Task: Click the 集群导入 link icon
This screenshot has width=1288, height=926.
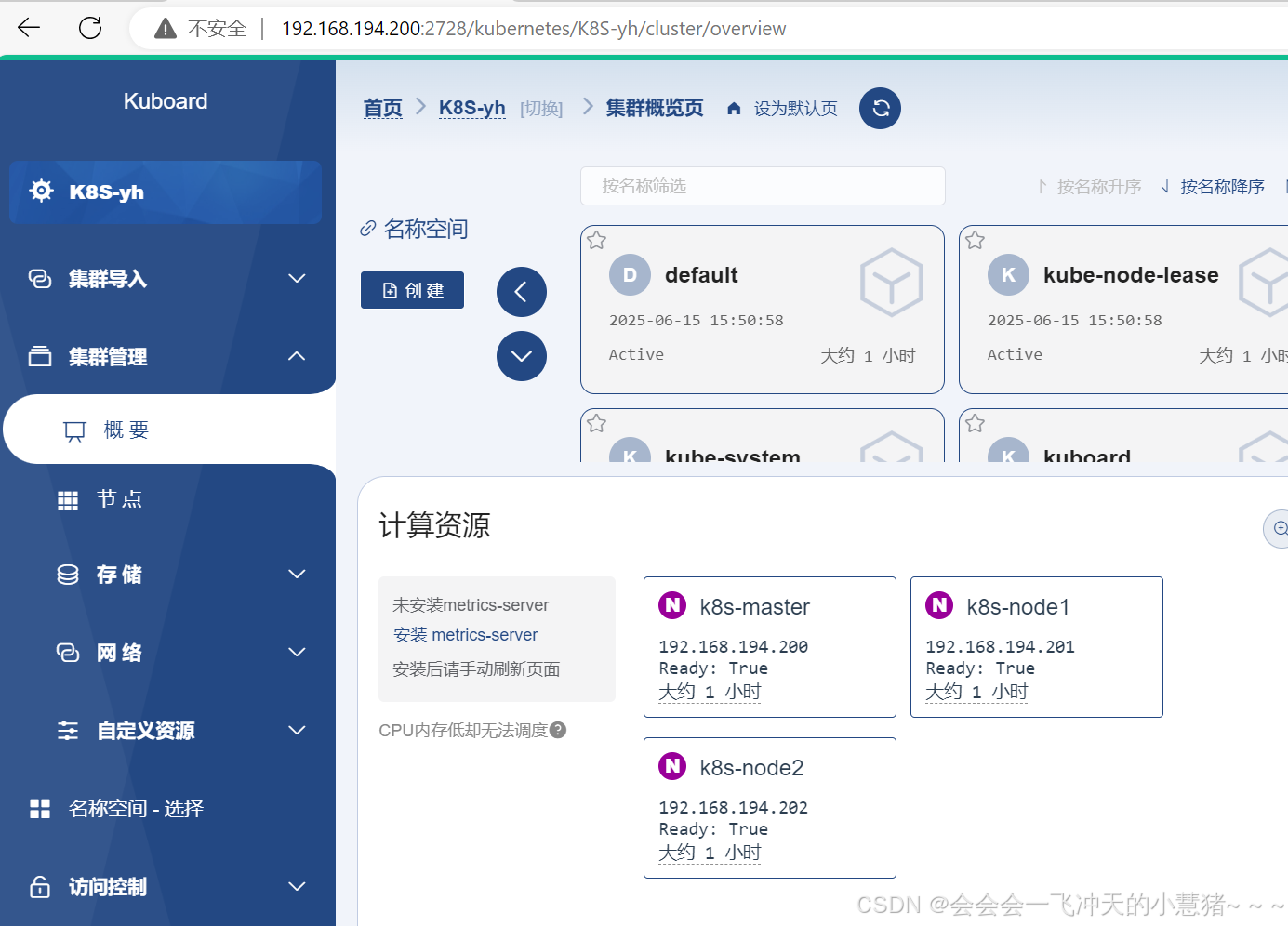Action: 40,279
